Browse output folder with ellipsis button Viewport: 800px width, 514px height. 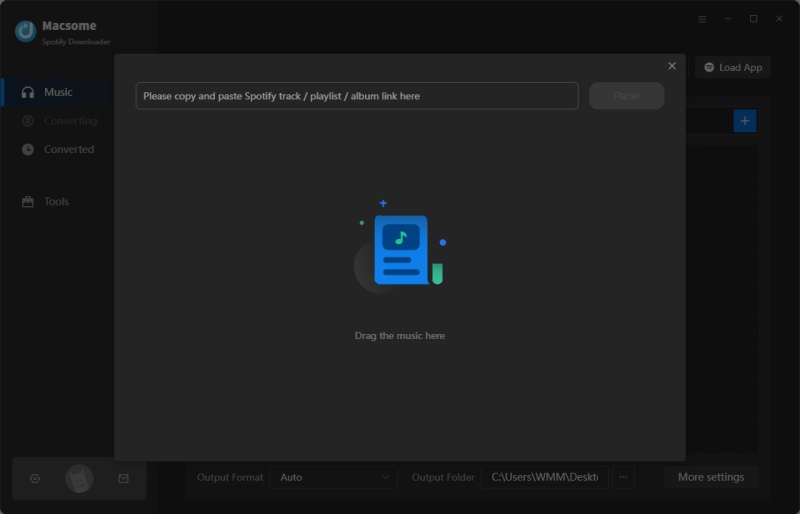623,477
